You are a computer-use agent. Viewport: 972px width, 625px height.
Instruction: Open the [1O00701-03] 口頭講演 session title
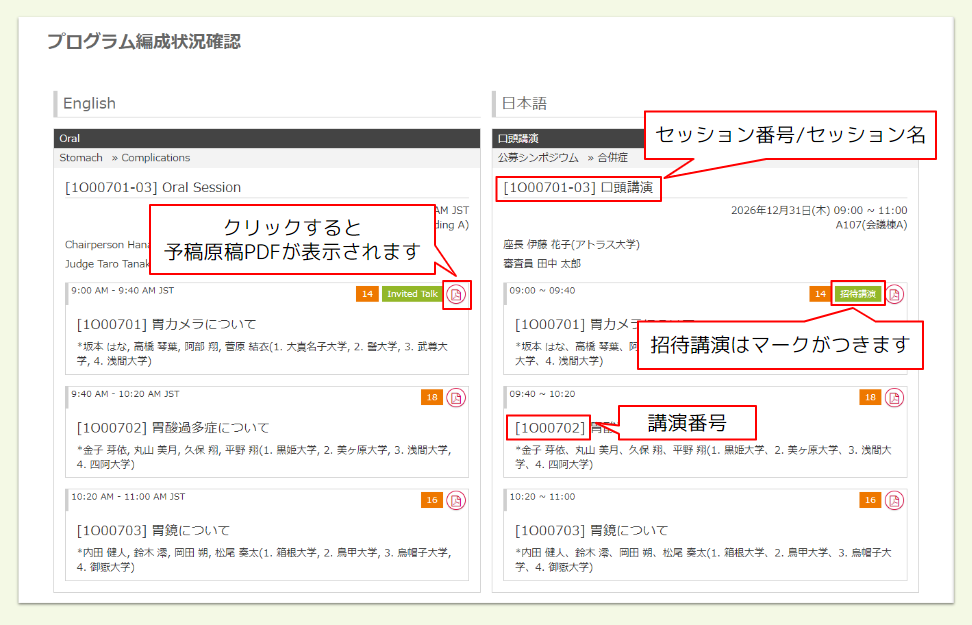coord(580,187)
